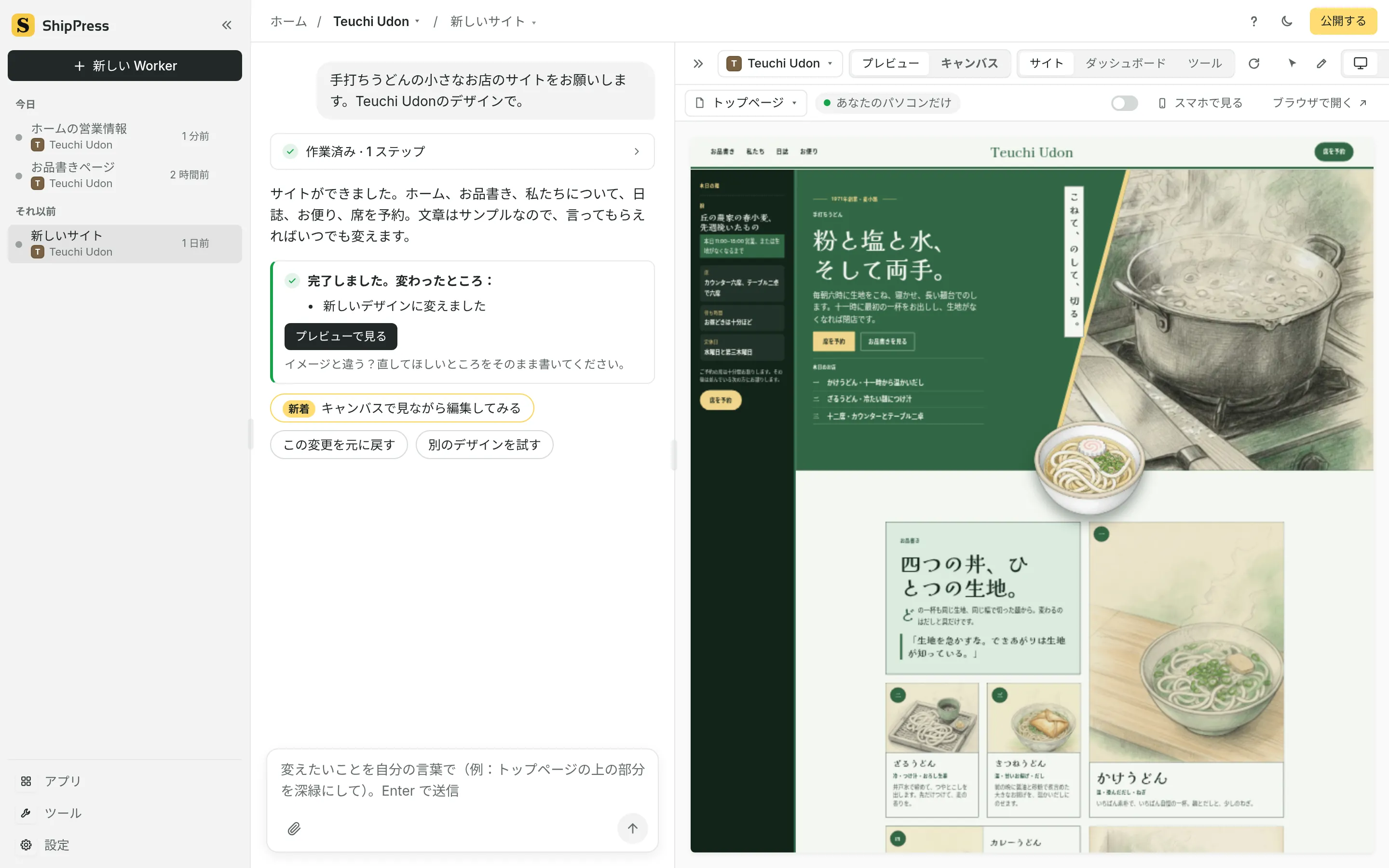Image resolution: width=1389 pixels, height=868 pixels.
Task: Click the 2時間前 timestamp
Action: pyautogui.click(x=190, y=175)
